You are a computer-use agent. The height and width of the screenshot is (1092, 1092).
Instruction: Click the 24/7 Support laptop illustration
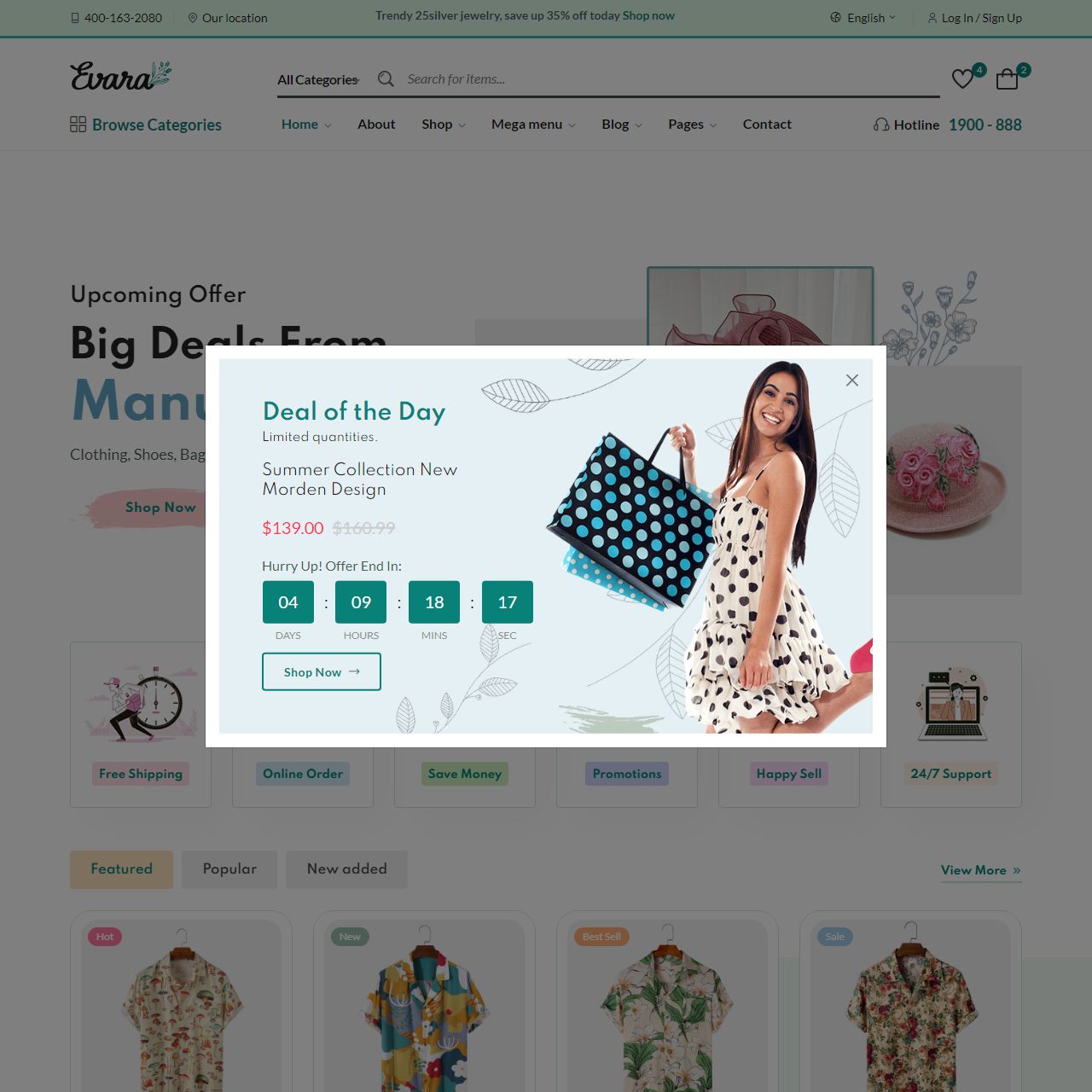[x=951, y=705]
